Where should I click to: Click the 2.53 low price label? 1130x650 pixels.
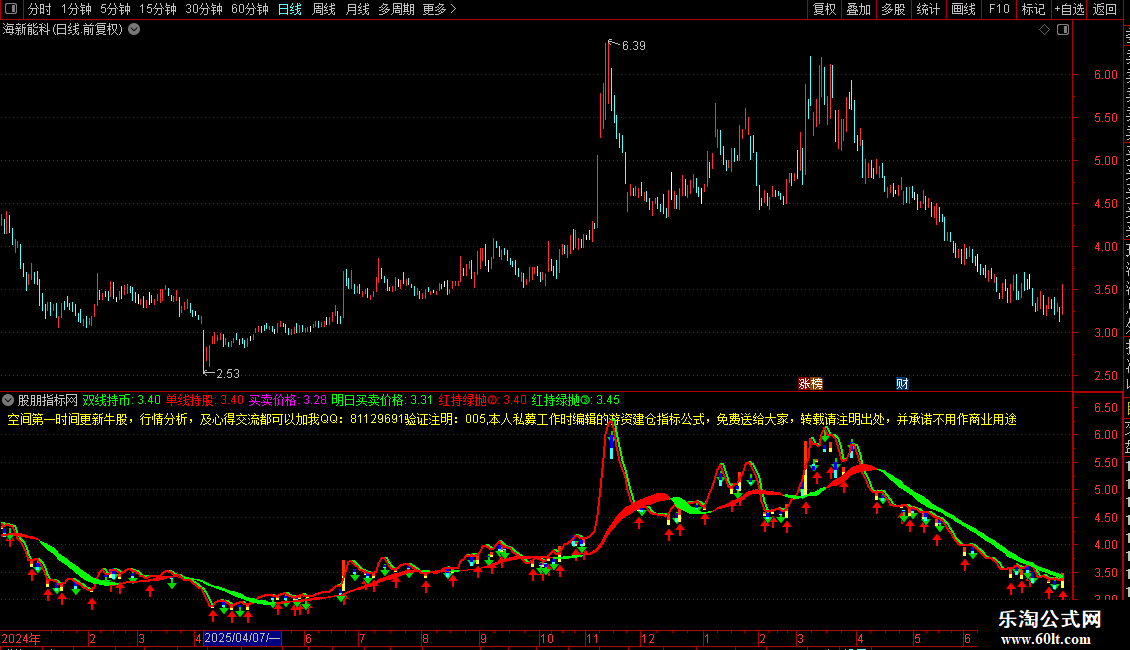[x=228, y=373]
